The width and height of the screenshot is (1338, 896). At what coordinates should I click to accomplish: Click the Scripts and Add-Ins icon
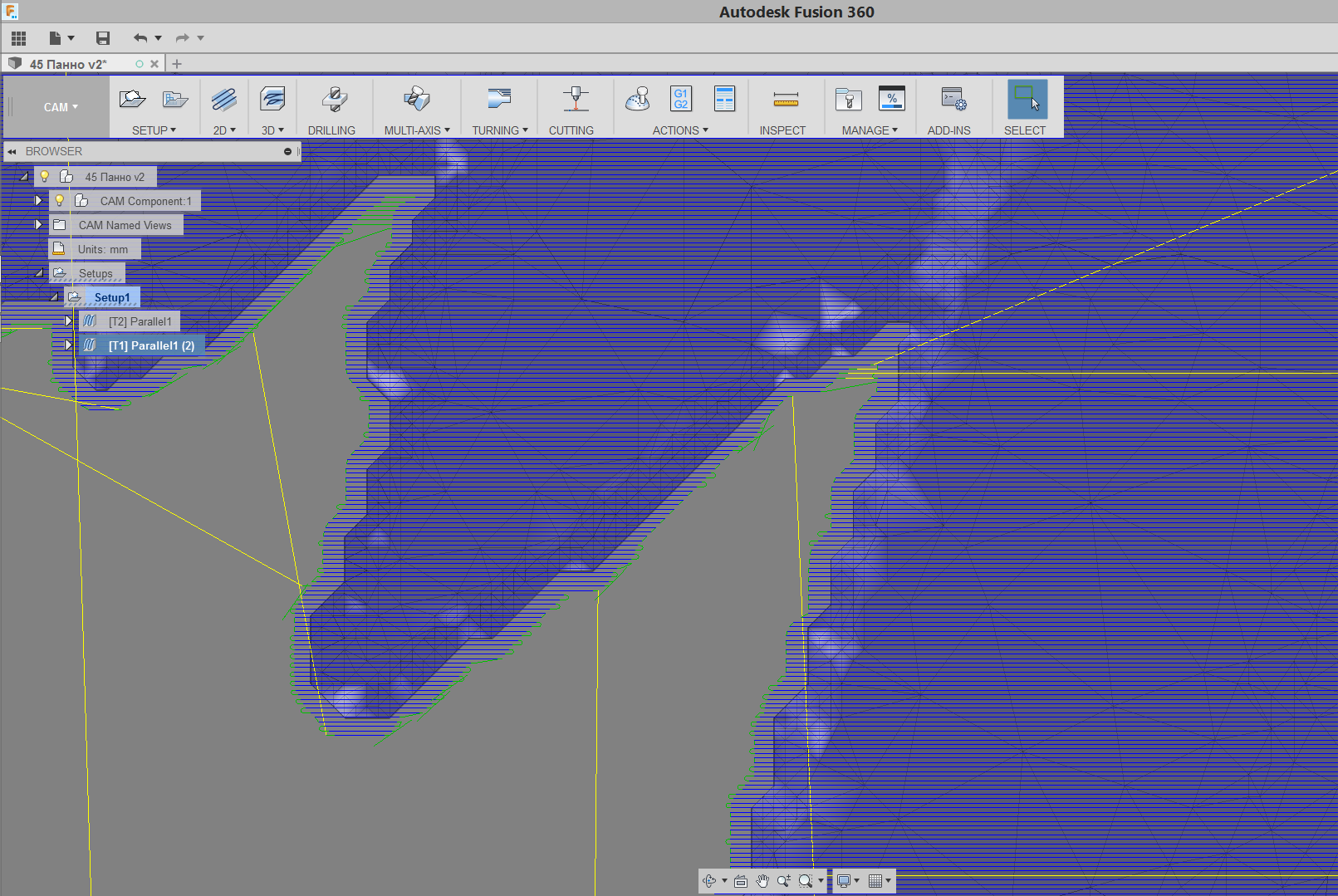point(953,100)
